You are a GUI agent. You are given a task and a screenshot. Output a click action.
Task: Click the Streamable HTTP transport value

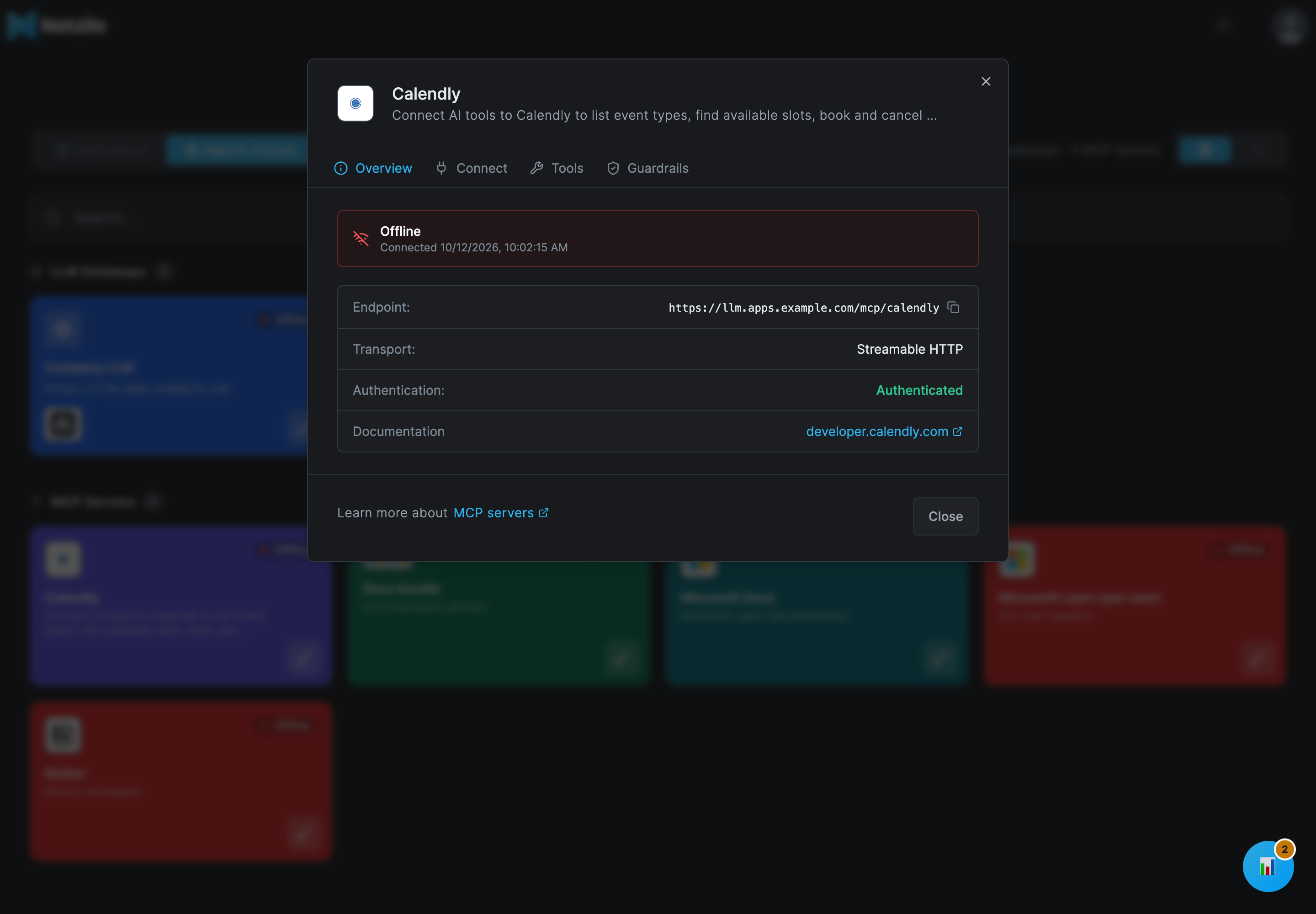[909, 349]
